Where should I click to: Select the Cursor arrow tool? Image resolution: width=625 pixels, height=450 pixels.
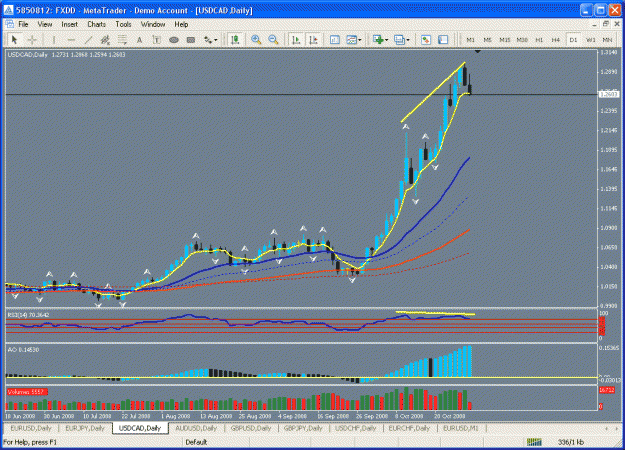pos(15,40)
